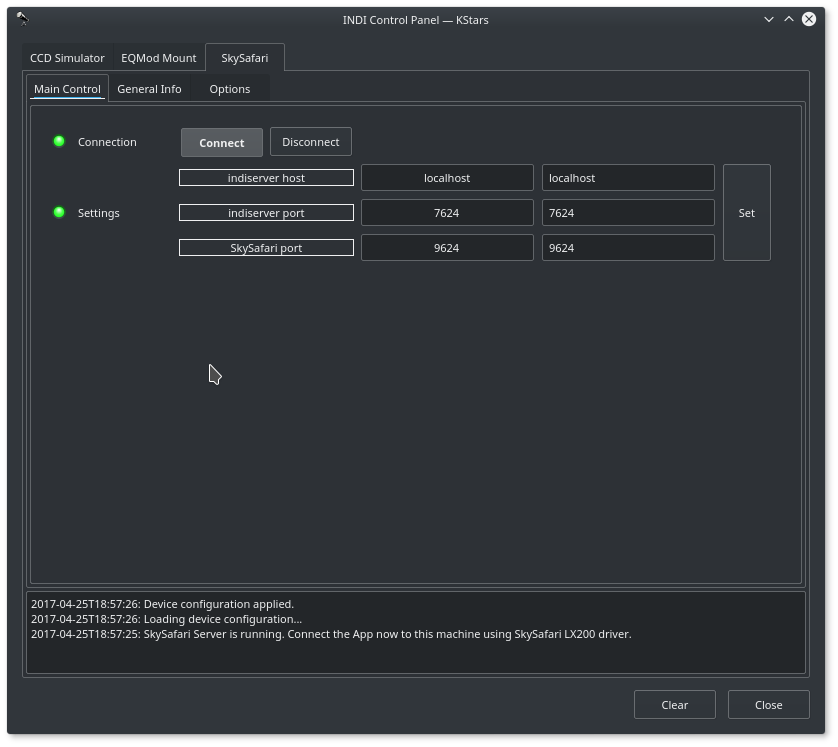This screenshot has height=747, width=838.
Task: Click the 'Loading device configuration...' log line
Action: (x=166, y=619)
